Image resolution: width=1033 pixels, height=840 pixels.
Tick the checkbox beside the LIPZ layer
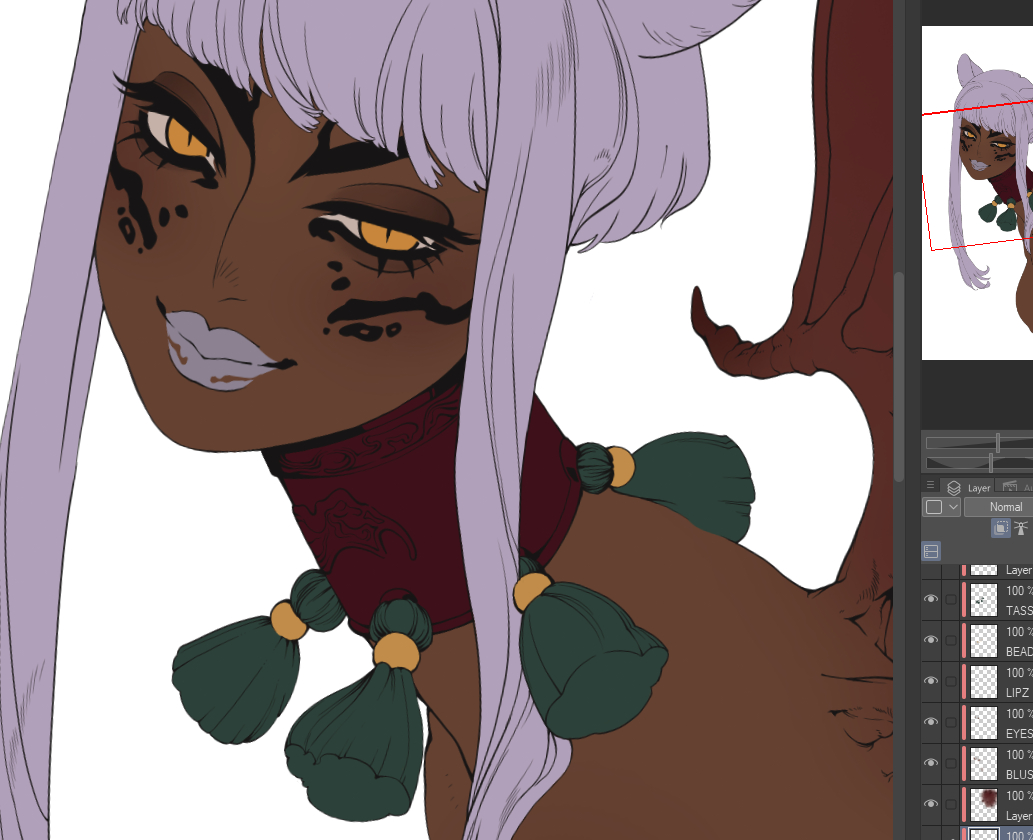[x=950, y=681]
